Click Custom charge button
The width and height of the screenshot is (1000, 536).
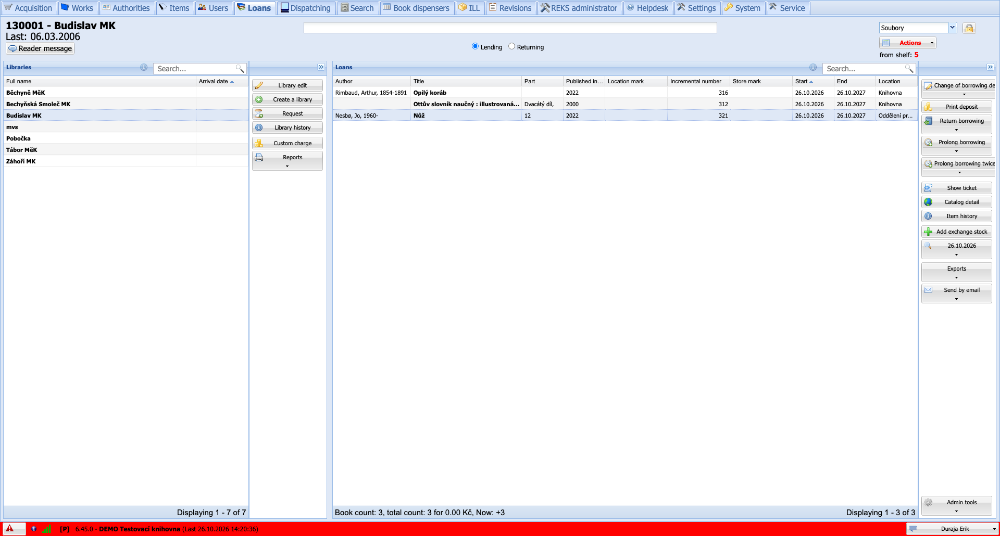(x=287, y=143)
